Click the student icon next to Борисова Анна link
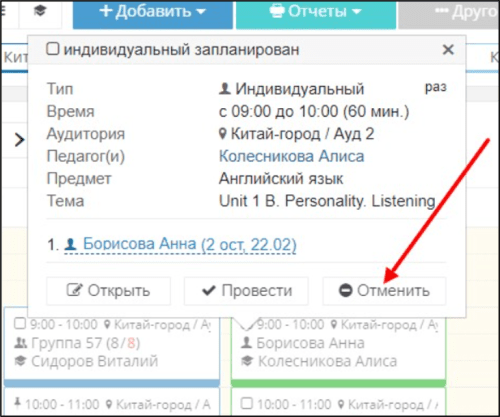 [x=70, y=244]
